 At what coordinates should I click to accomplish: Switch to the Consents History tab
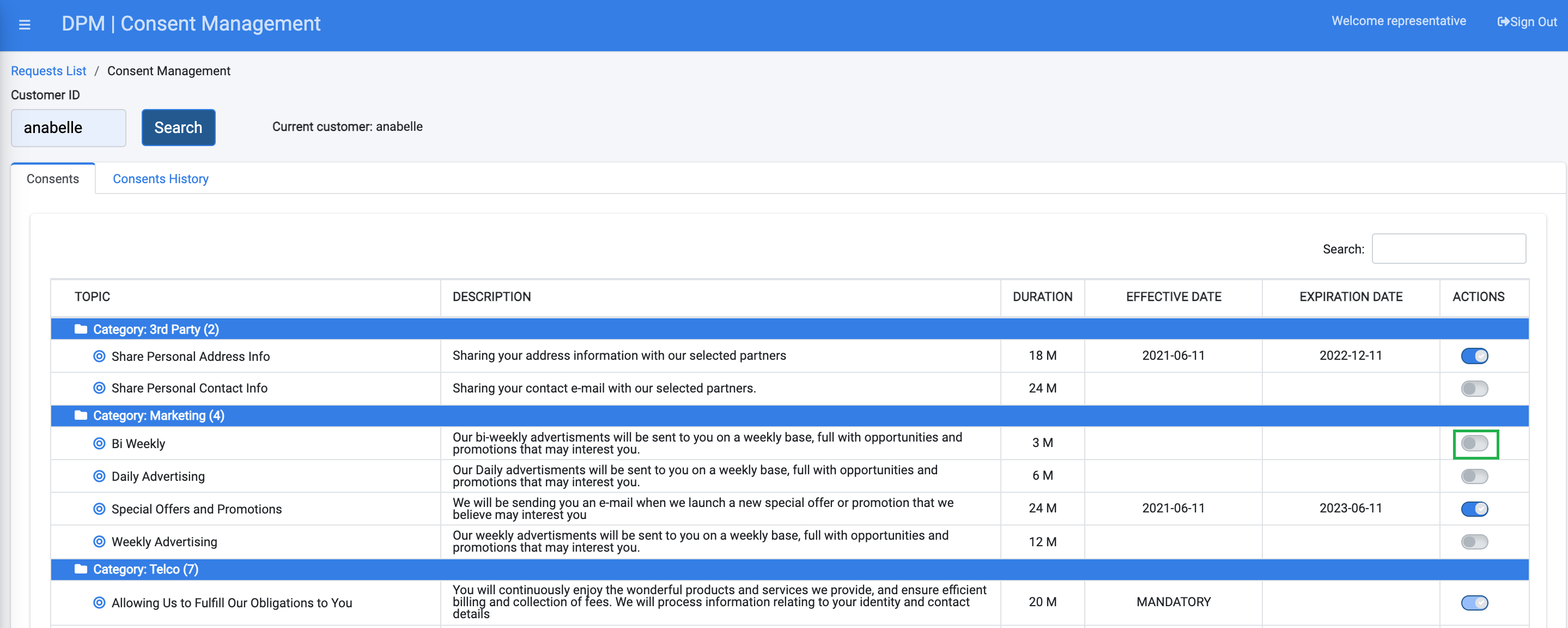pyautogui.click(x=160, y=178)
